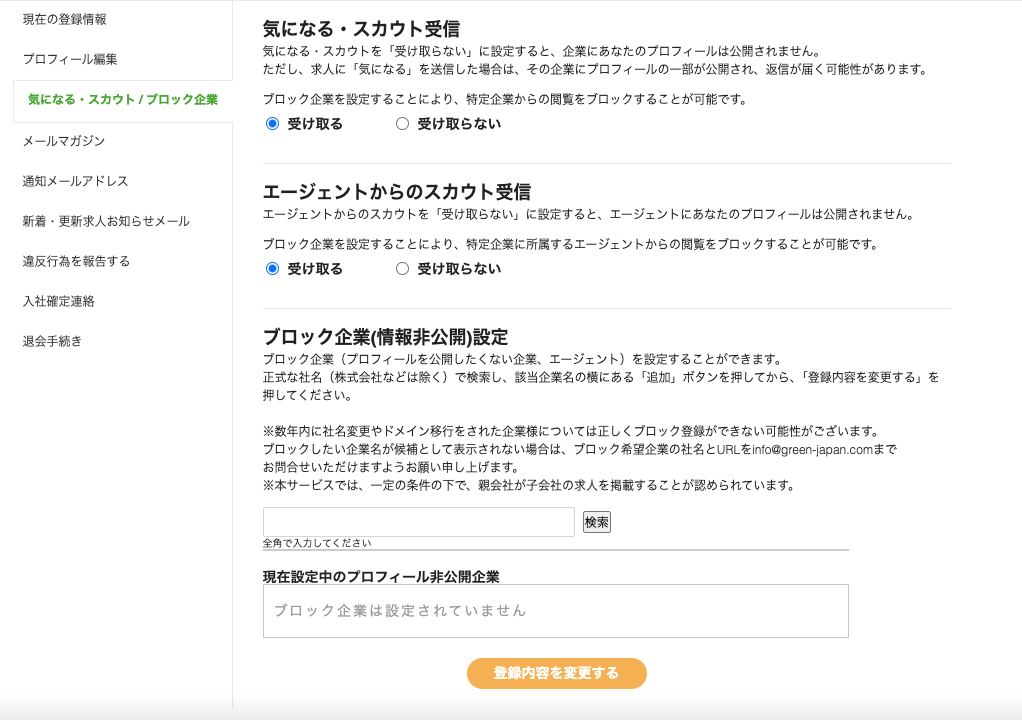Go to 退会手続き page
The width and height of the screenshot is (1022, 720).
click(52, 341)
